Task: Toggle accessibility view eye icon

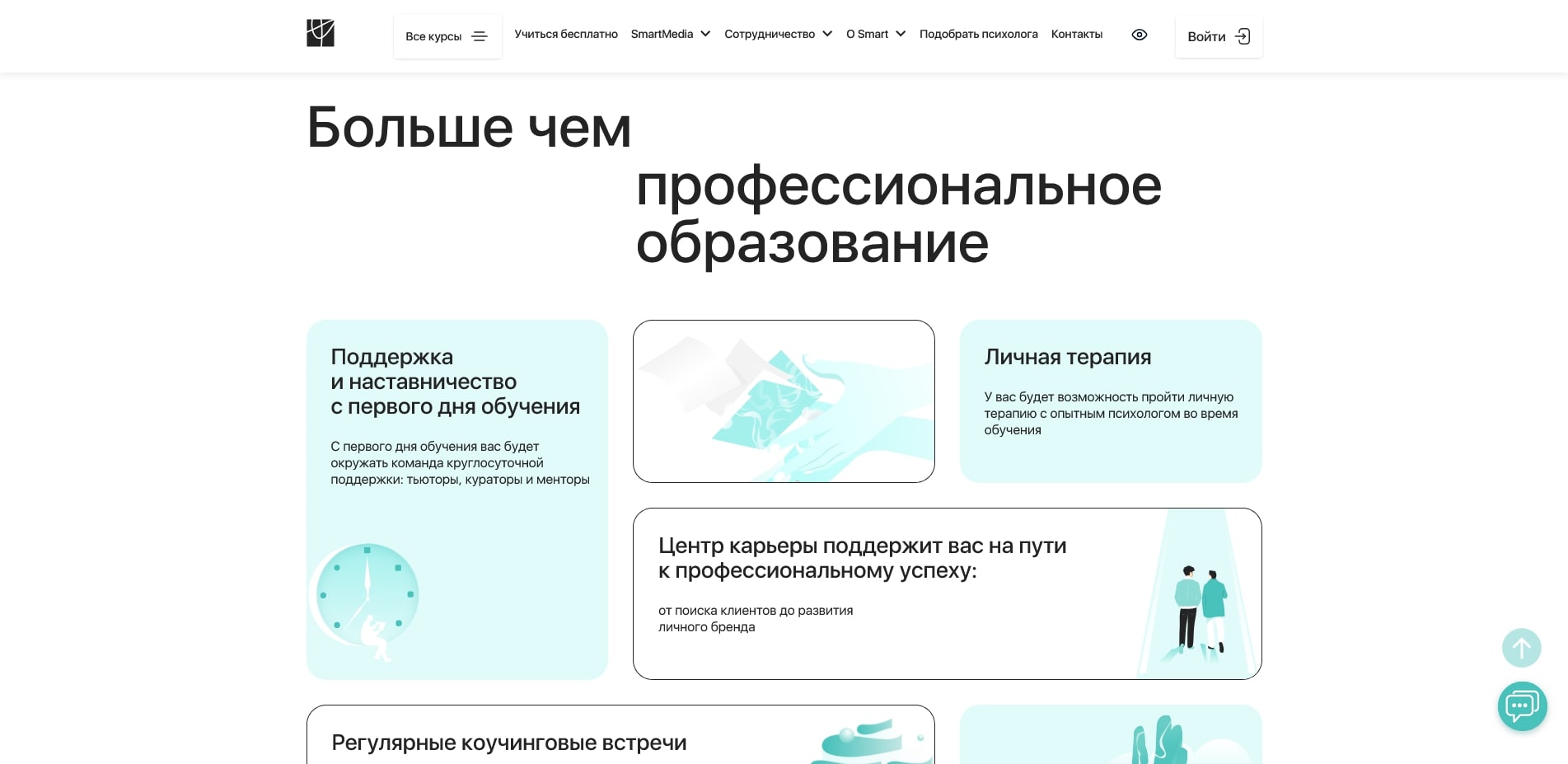Action: [x=1140, y=35]
